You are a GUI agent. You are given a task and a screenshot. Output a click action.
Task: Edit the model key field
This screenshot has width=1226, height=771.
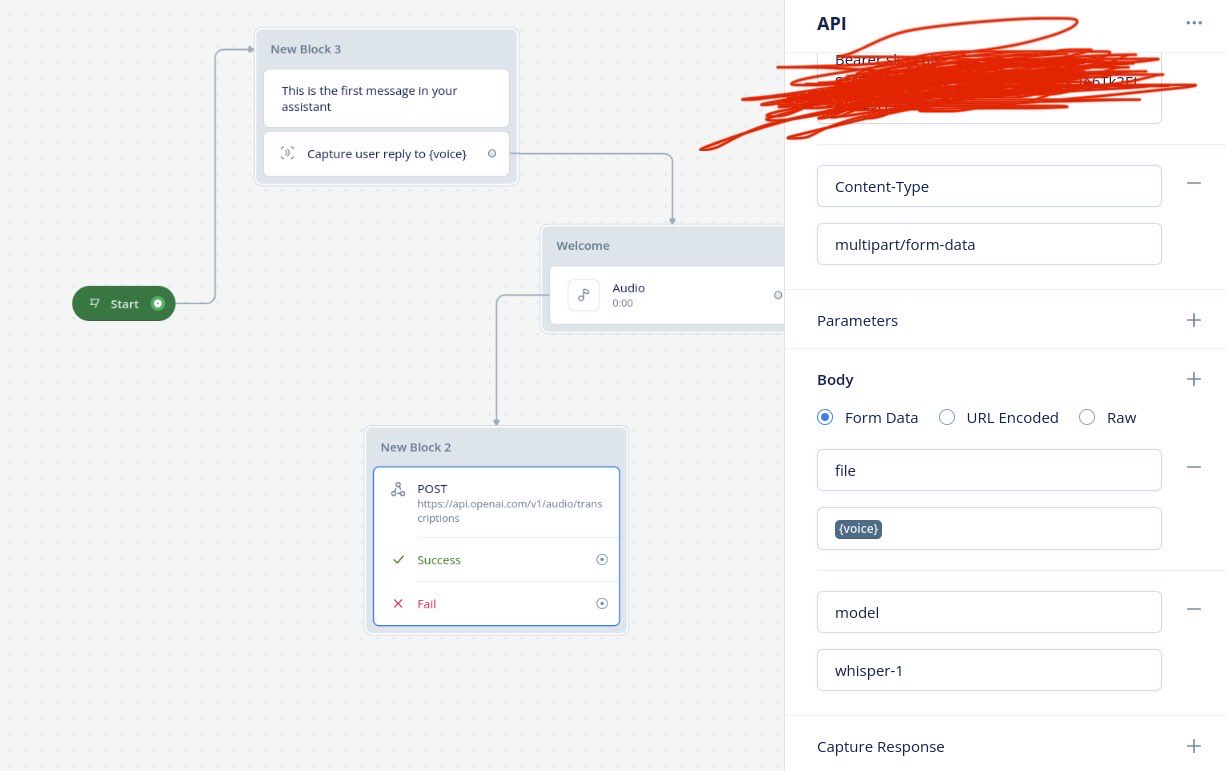point(989,612)
